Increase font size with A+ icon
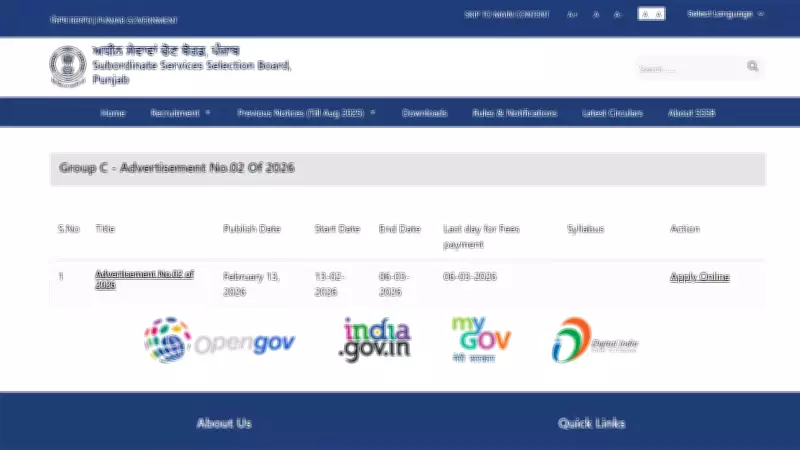The image size is (800, 450). (572, 15)
